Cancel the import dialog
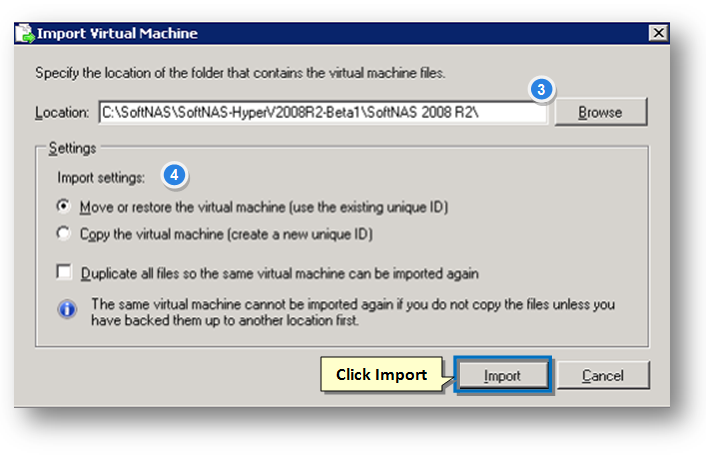 [603, 375]
